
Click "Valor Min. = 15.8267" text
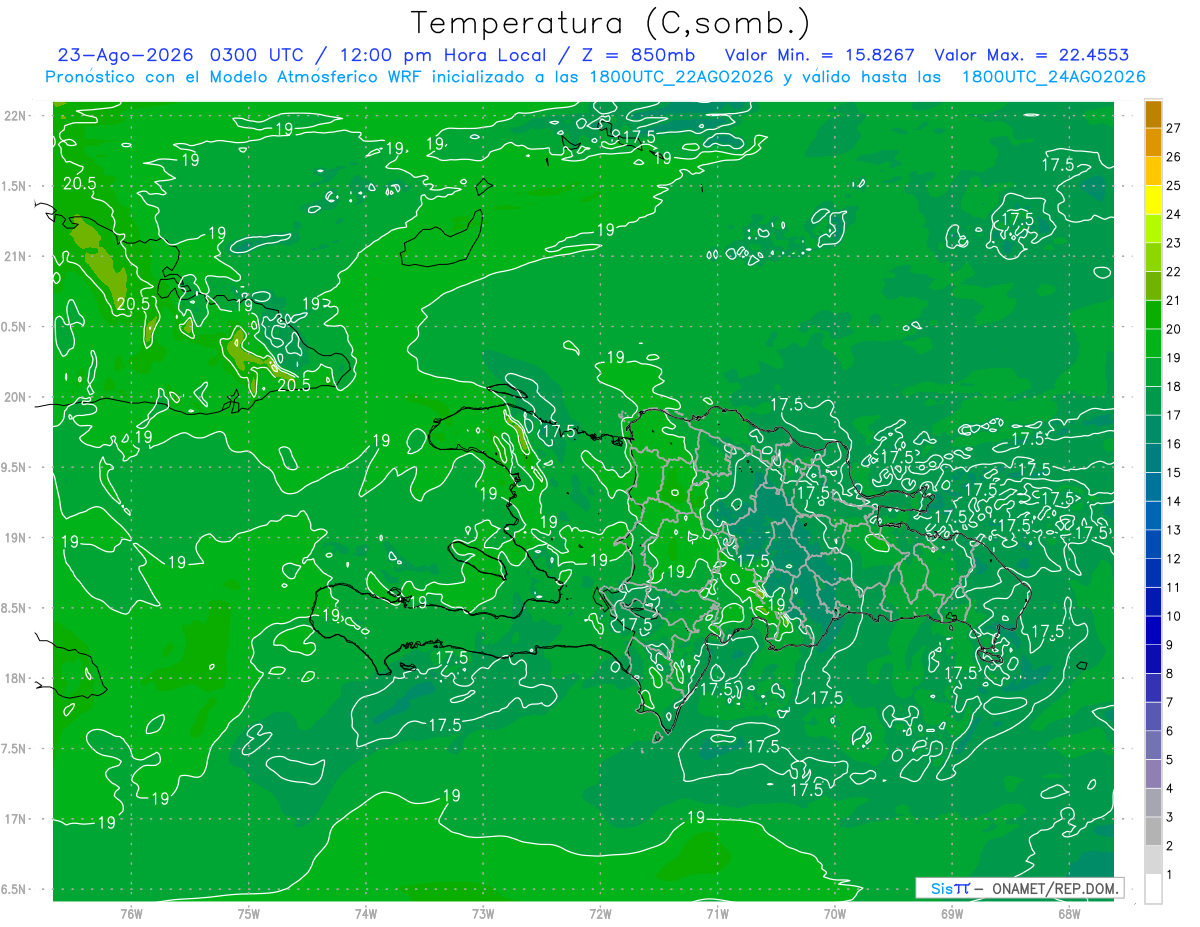click(x=820, y=55)
